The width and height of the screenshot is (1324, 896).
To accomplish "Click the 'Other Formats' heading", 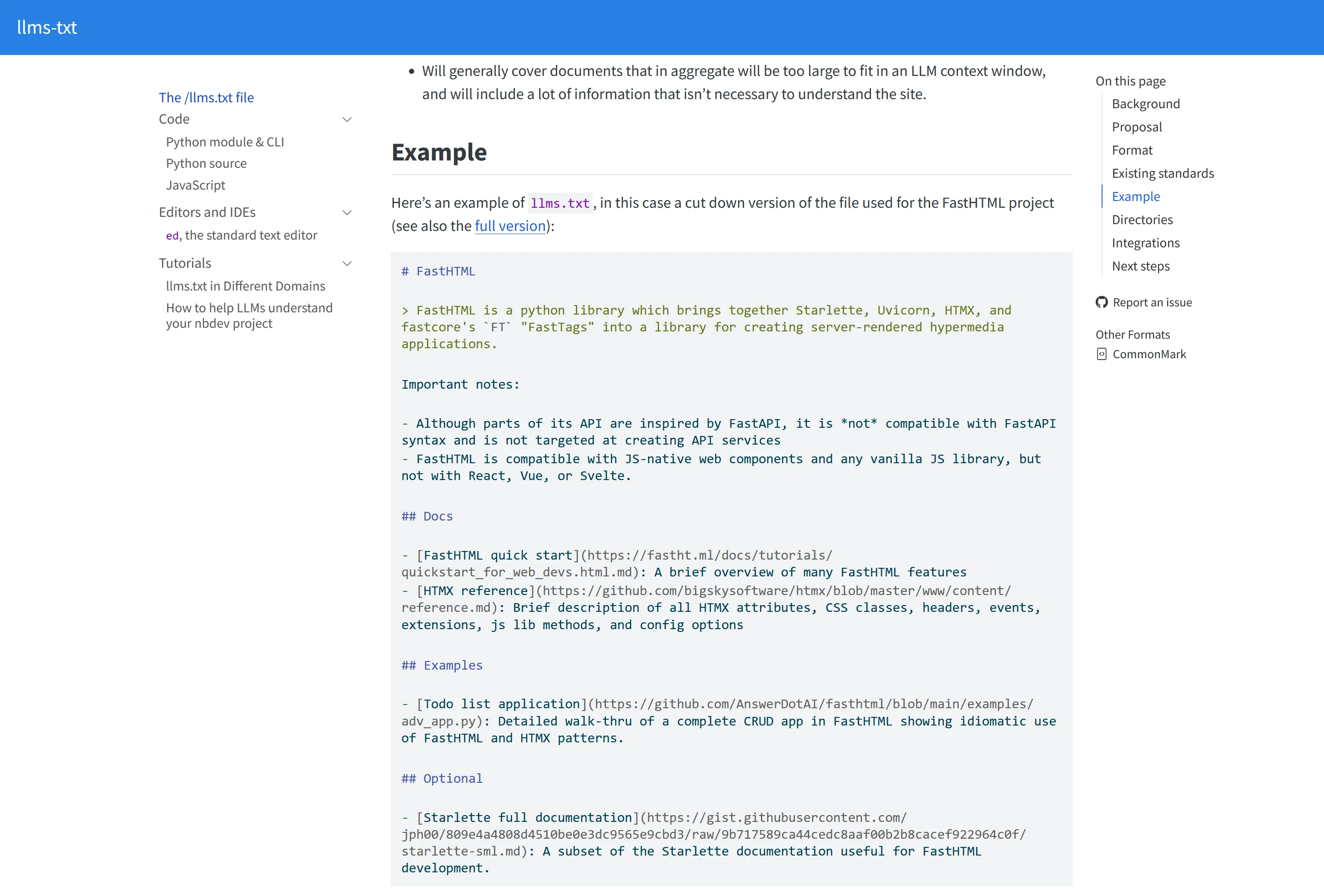I will (x=1133, y=335).
